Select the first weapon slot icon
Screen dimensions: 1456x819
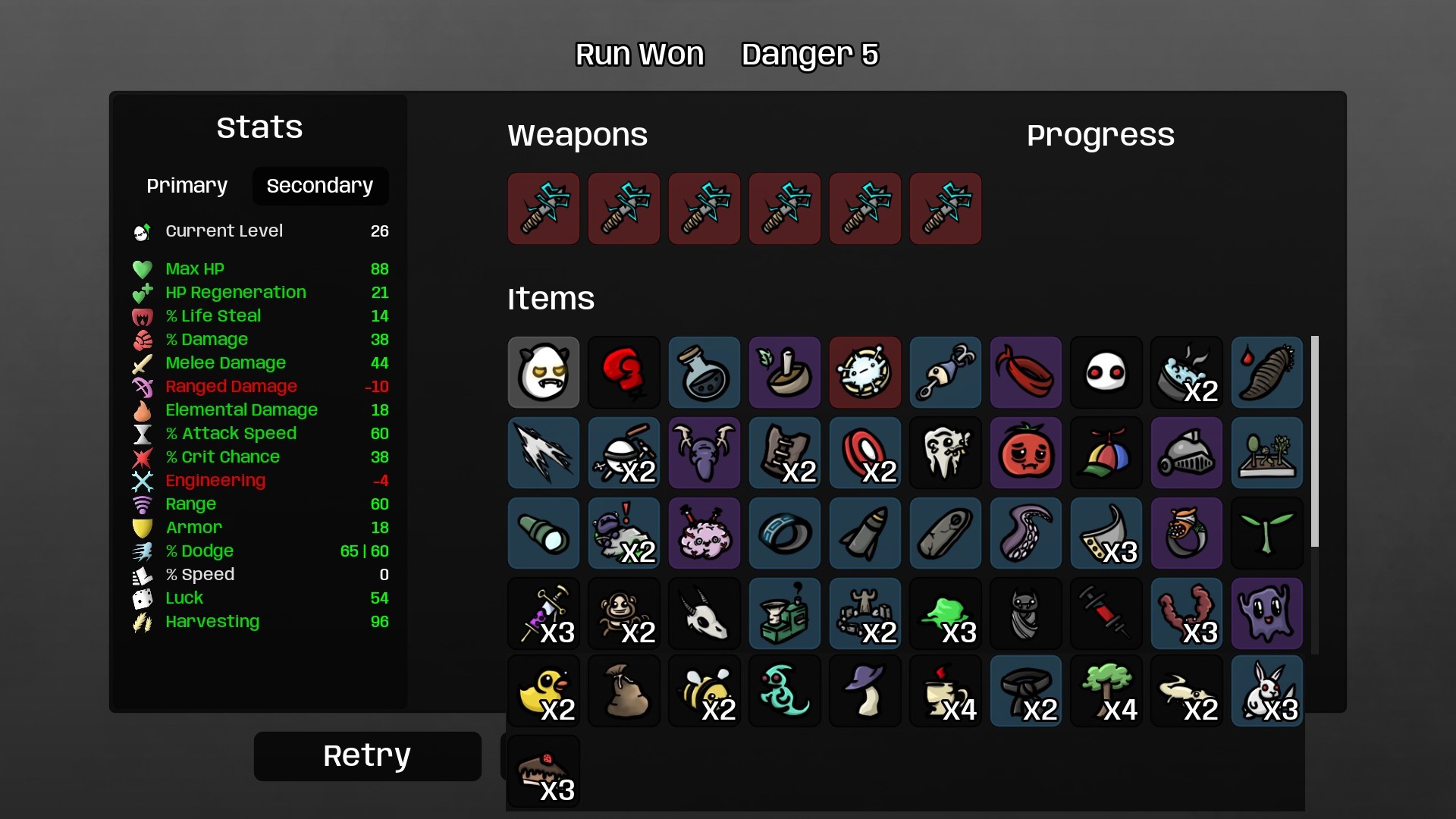point(544,209)
